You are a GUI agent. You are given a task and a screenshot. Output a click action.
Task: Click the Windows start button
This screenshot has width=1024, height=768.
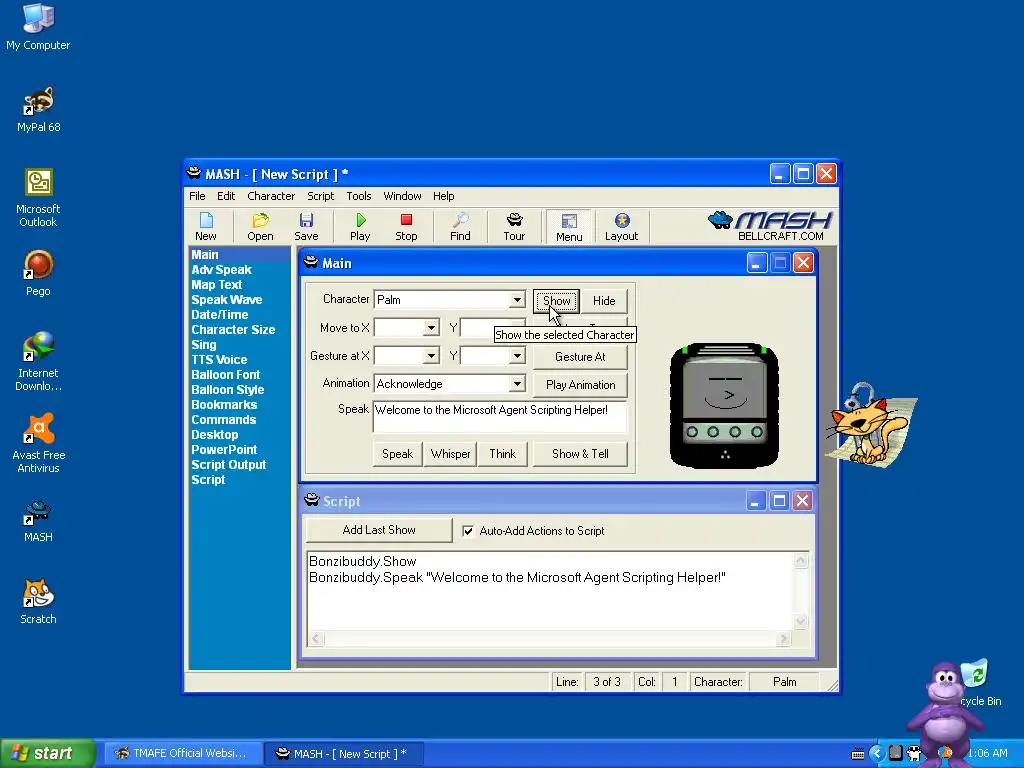48,754
